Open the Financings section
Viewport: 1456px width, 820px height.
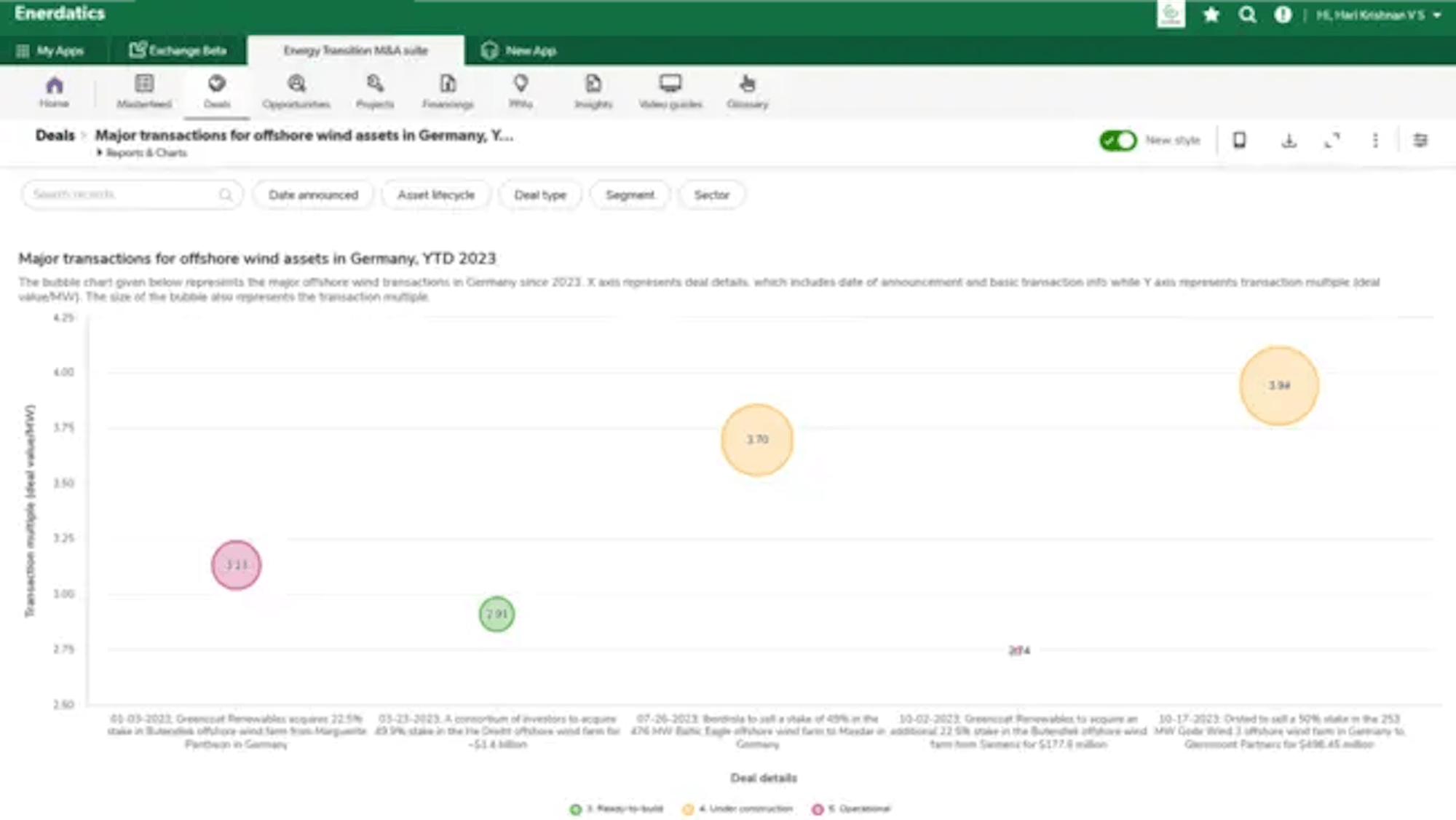pos(448,92)
